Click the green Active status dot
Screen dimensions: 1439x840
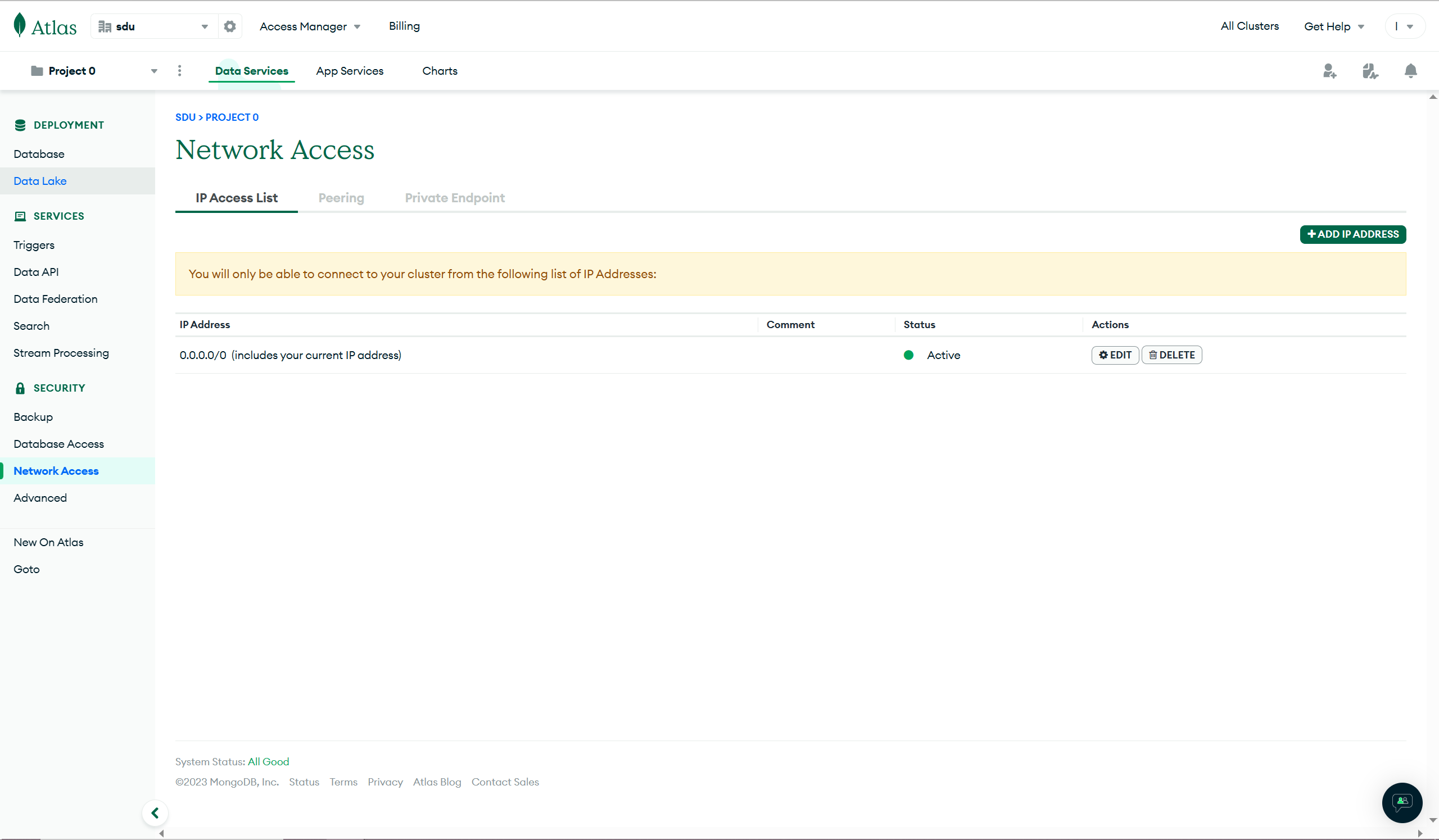[908, 356]
